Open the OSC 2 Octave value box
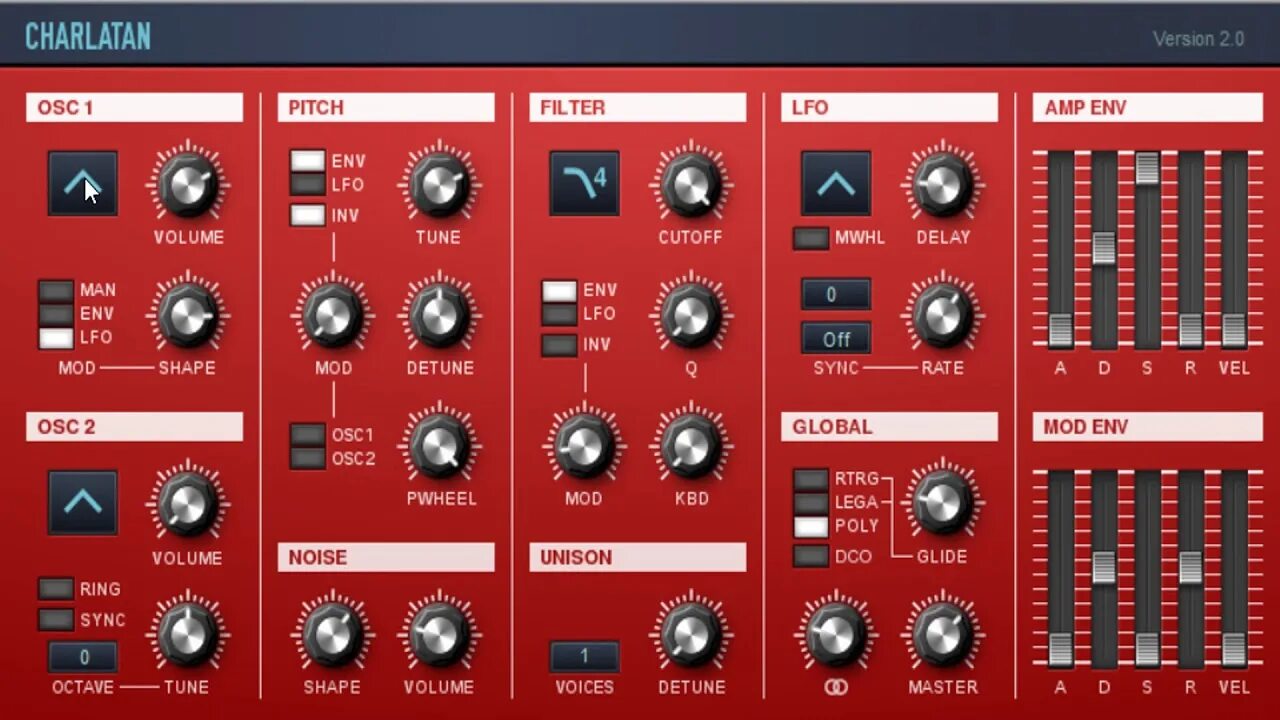1280x720 pixels. 83,657
